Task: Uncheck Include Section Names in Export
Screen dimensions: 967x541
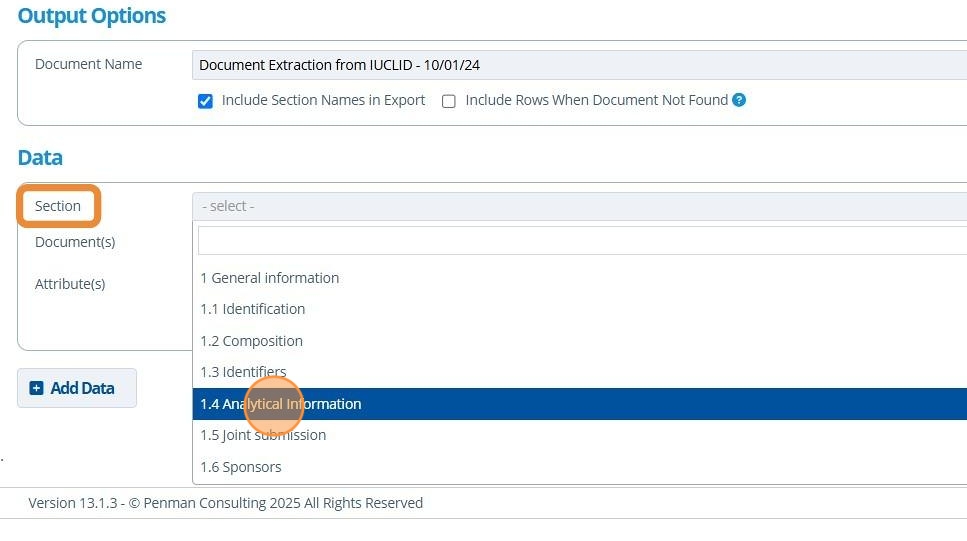Action: click(205, 101)
